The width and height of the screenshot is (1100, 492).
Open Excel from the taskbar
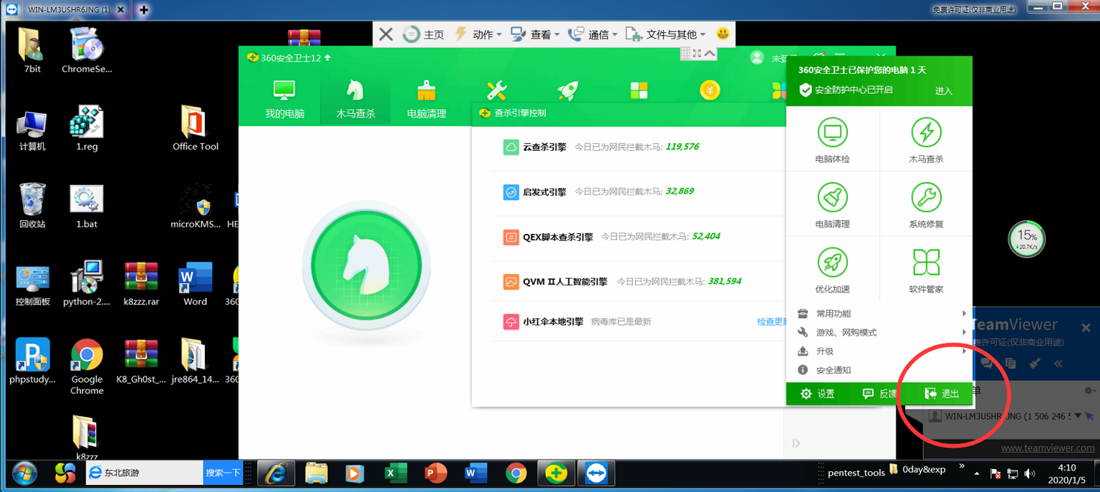[x=396, y=474]
